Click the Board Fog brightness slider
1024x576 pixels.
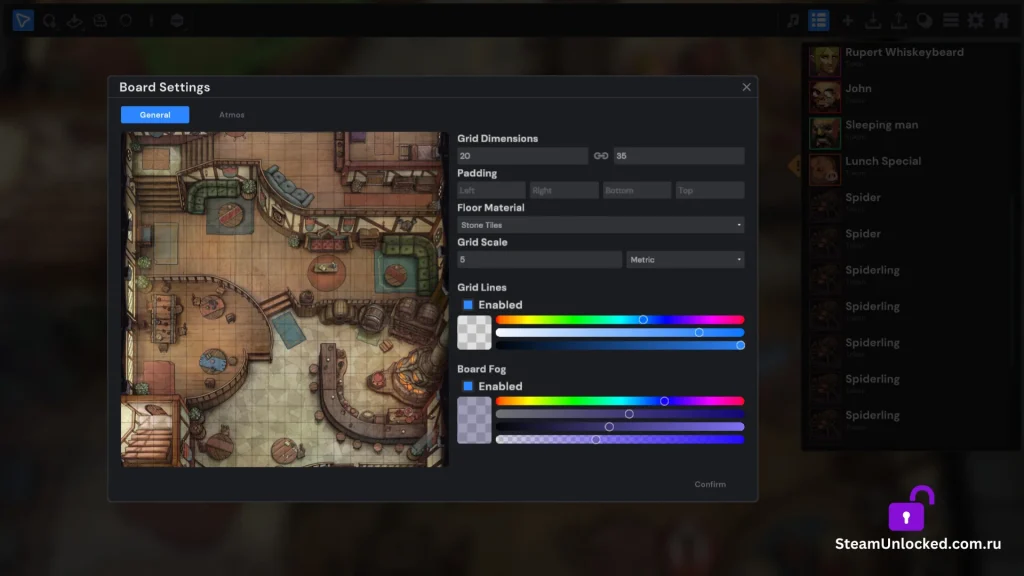click(620, 426)
